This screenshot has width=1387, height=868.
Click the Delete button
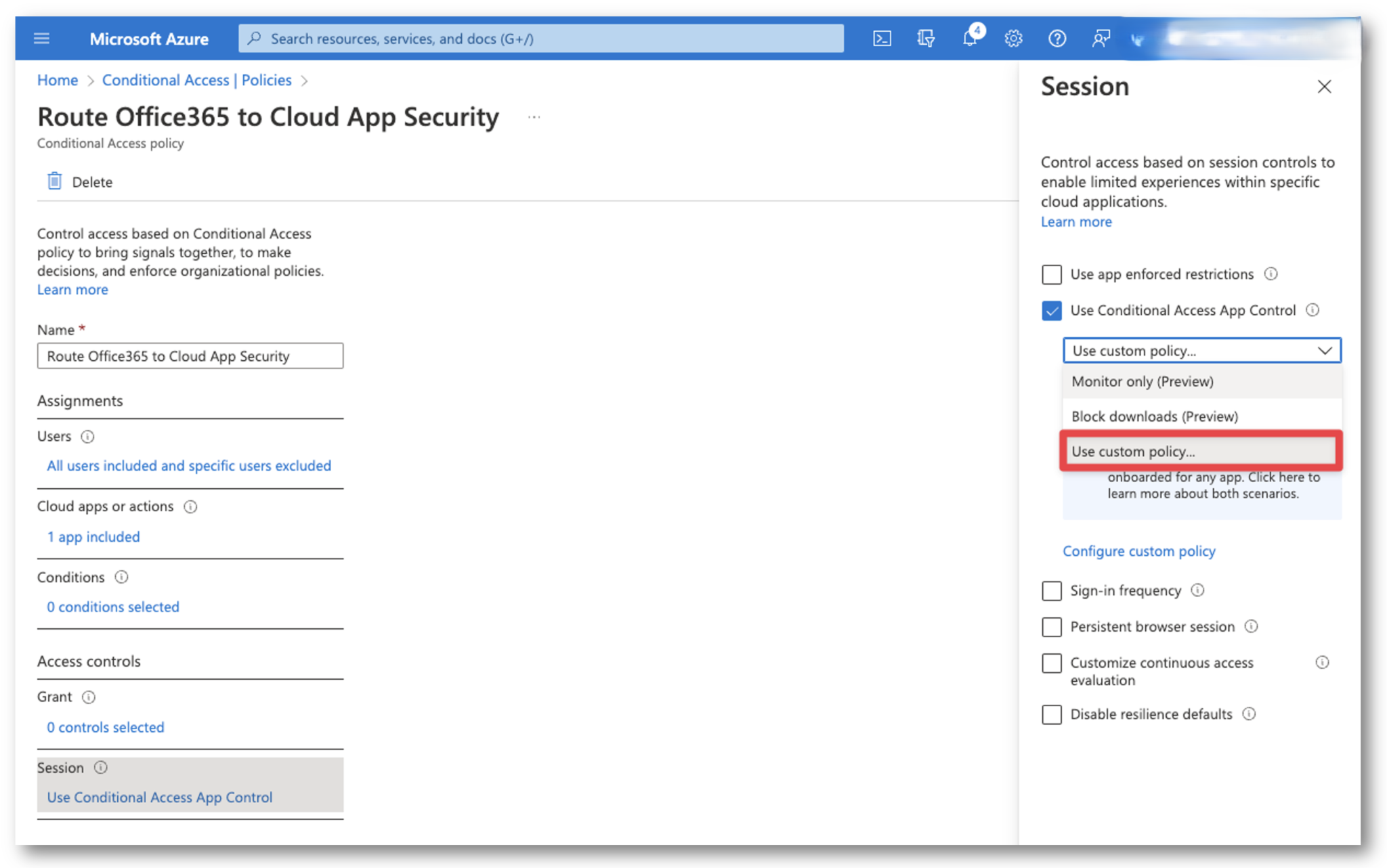[x=79, y=182]
